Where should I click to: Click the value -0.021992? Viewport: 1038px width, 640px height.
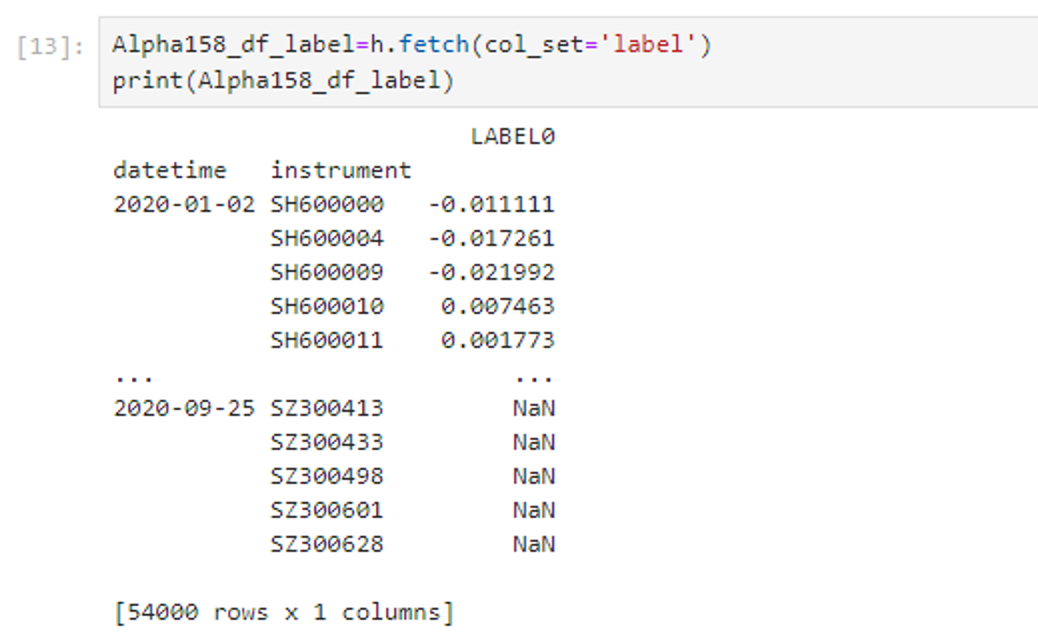pyautogui.click(x=491, y=272)
